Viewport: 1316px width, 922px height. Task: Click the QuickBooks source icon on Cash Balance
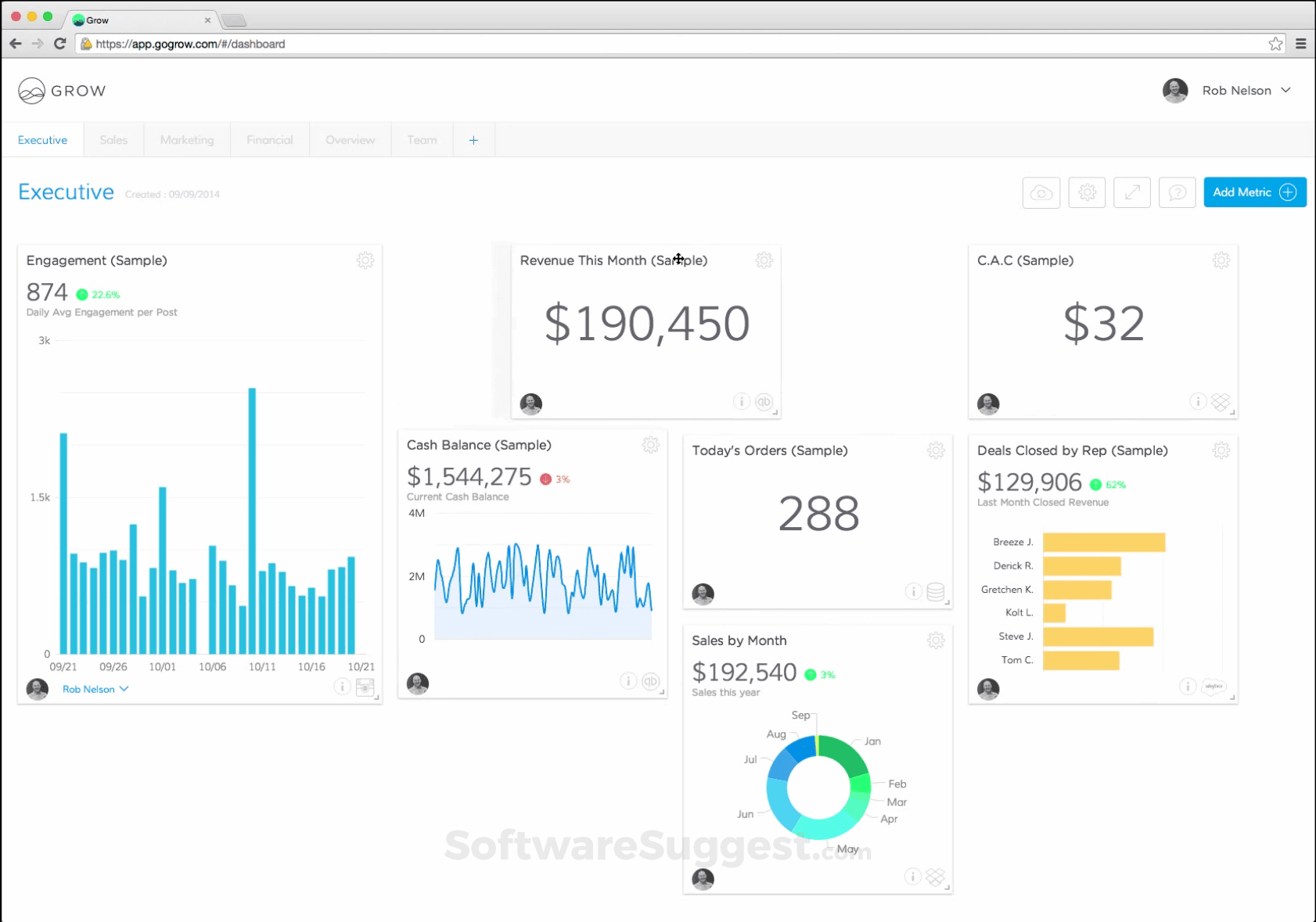tap(652, 681)
